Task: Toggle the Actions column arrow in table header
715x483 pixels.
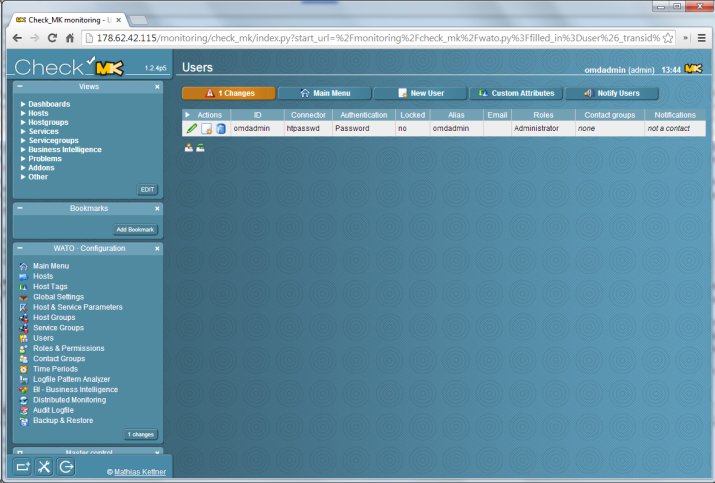Action: tap(187, 115)
